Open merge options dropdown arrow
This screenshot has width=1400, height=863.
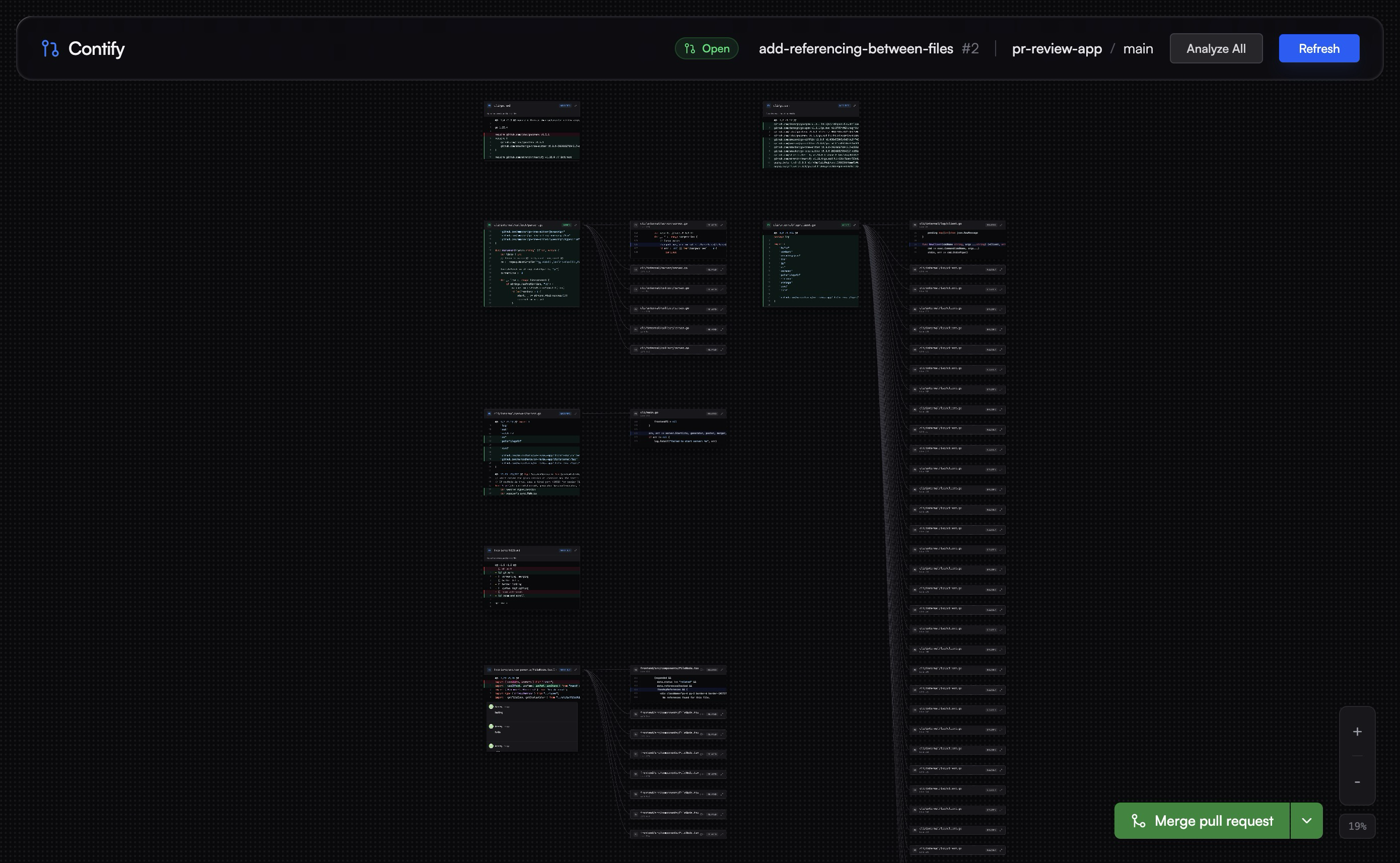coord(1306,821)
